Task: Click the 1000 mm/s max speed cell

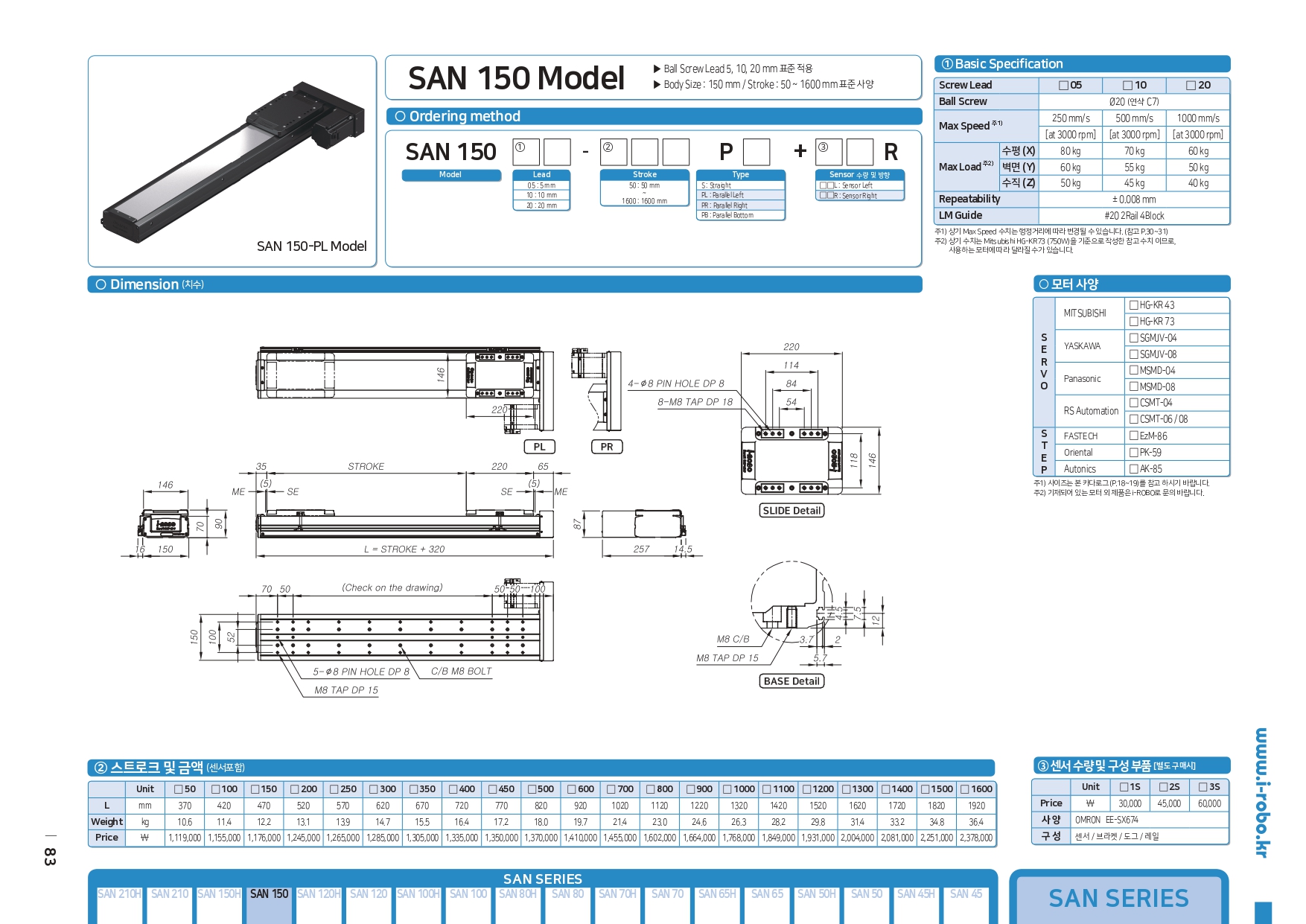Action: point(1198,118)
